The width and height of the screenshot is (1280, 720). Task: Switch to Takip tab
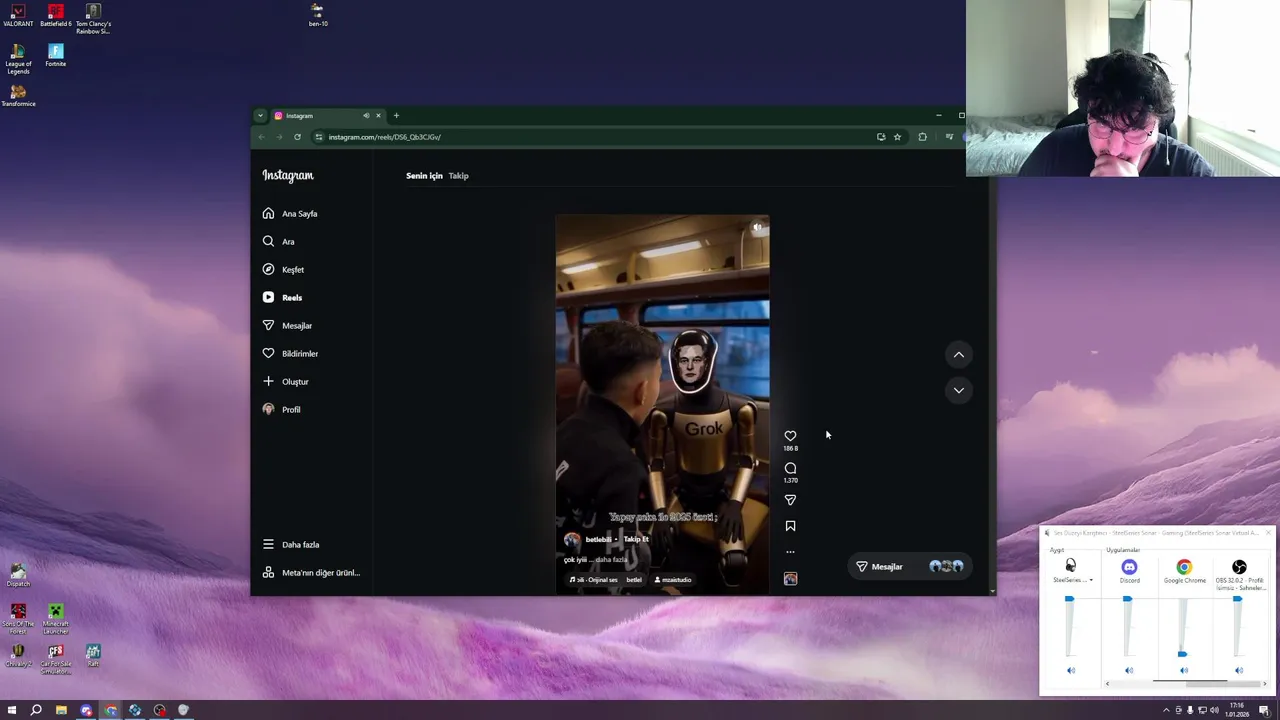coord(458,175)
